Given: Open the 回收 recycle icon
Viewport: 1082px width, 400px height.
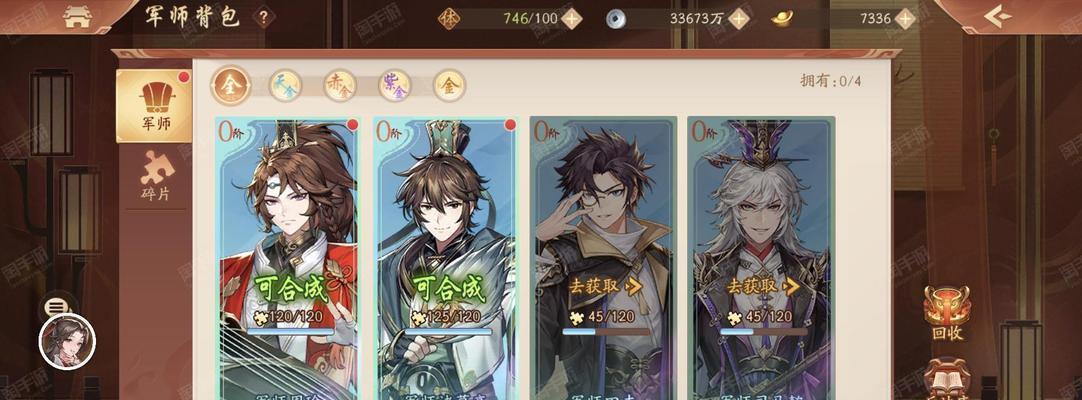Looking at the screenshot, I should [x=947, y=315].
